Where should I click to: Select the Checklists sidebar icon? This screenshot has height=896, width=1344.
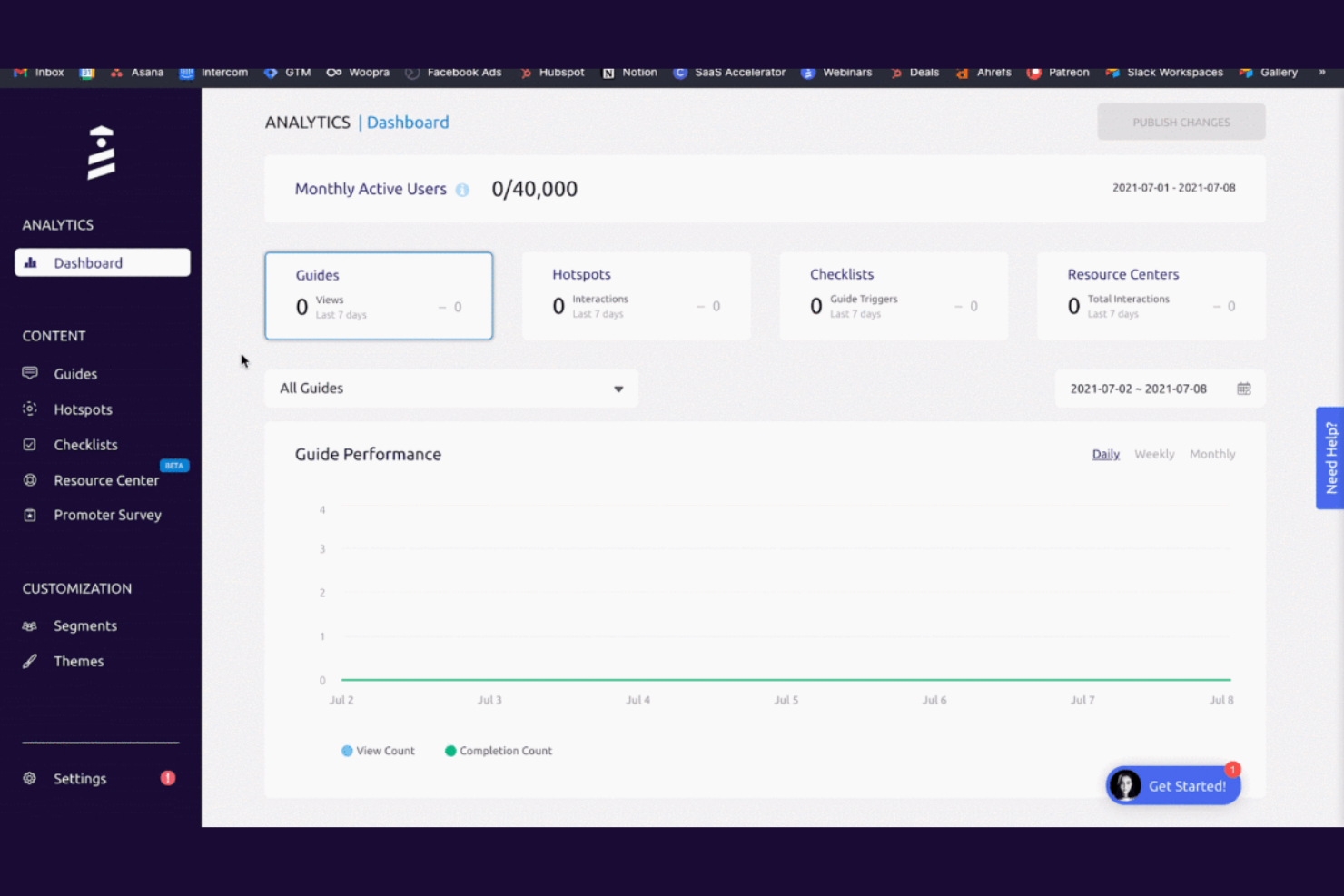pyautogui.click(x=30, y=444)
